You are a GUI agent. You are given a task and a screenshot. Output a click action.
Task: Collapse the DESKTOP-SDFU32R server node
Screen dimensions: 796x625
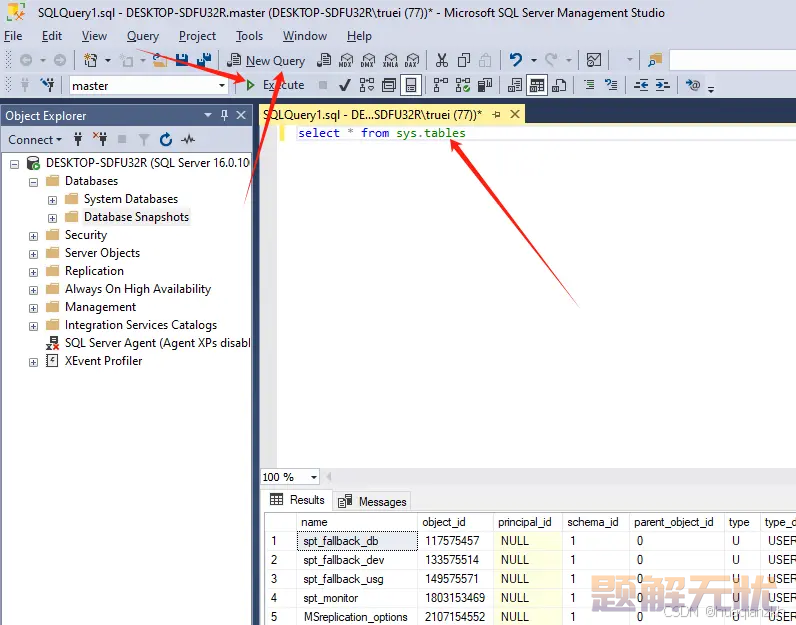[15, 164]
